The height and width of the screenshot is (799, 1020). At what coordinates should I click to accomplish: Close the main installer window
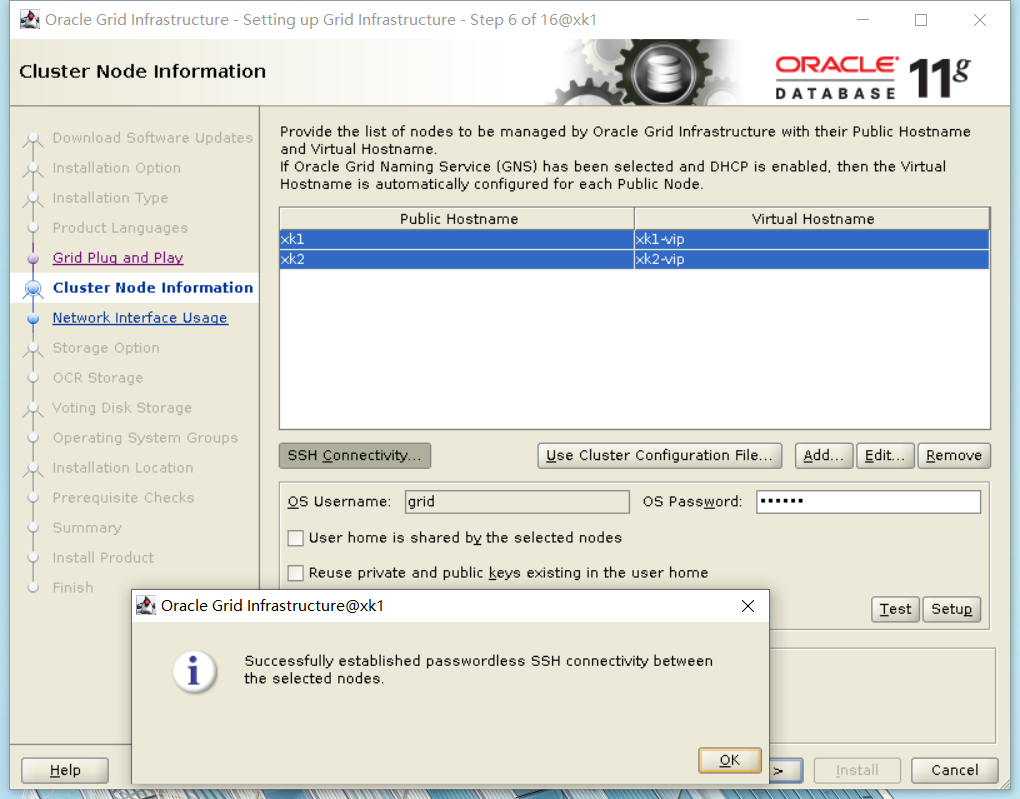(980, 20)
